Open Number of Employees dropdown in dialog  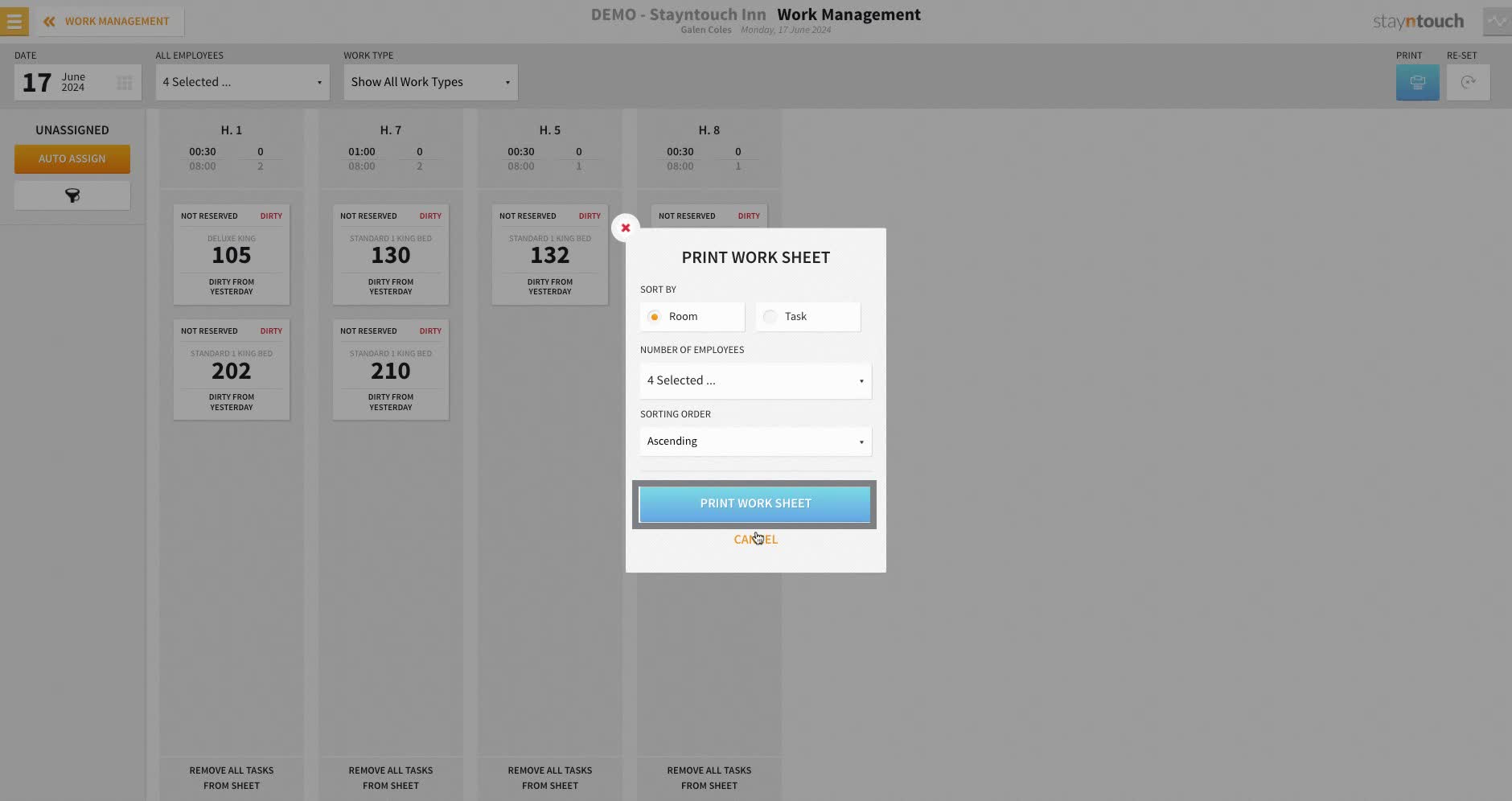(756, 380)
